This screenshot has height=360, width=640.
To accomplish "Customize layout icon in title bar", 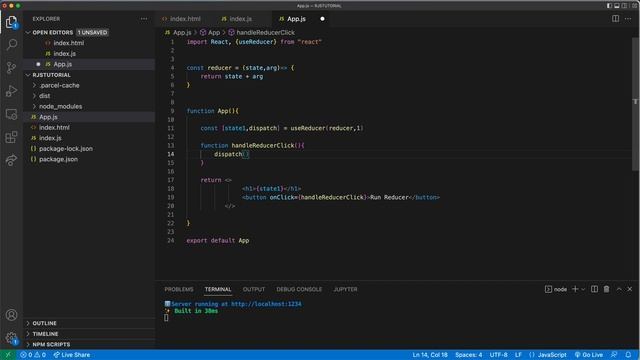I will coord(635,6).
